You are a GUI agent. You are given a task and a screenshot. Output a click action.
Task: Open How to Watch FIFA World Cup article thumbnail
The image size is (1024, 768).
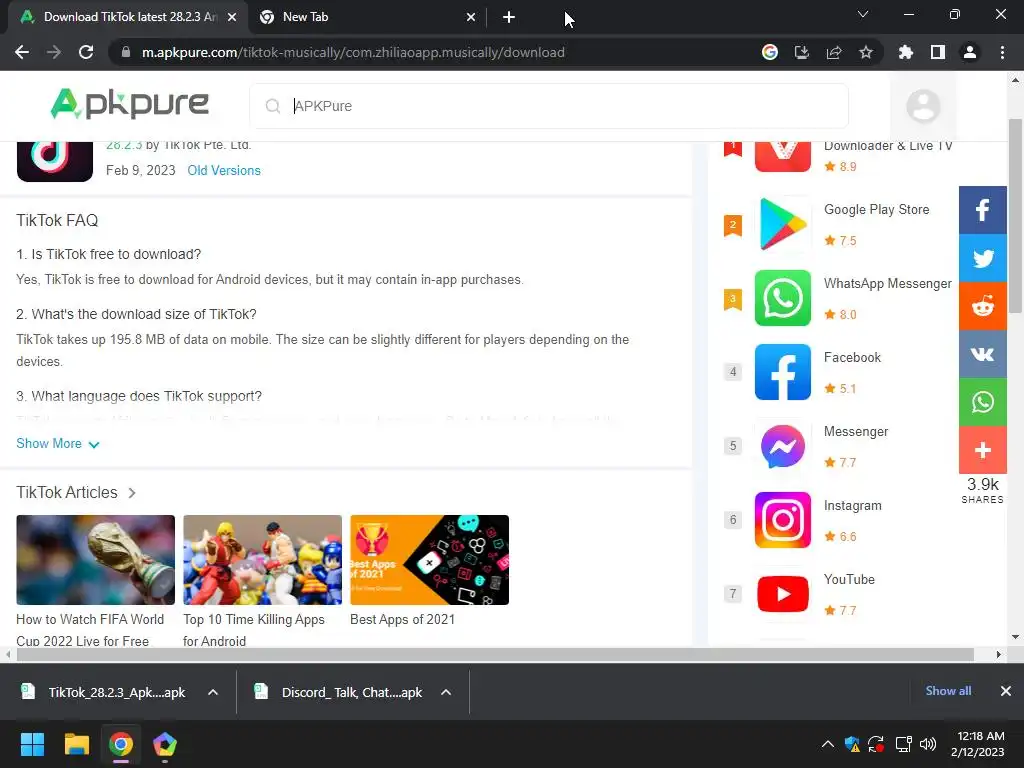tap(95, 560)
